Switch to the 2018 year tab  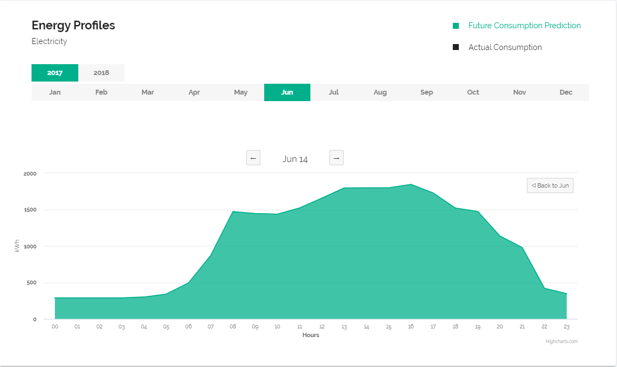[101, 73]
